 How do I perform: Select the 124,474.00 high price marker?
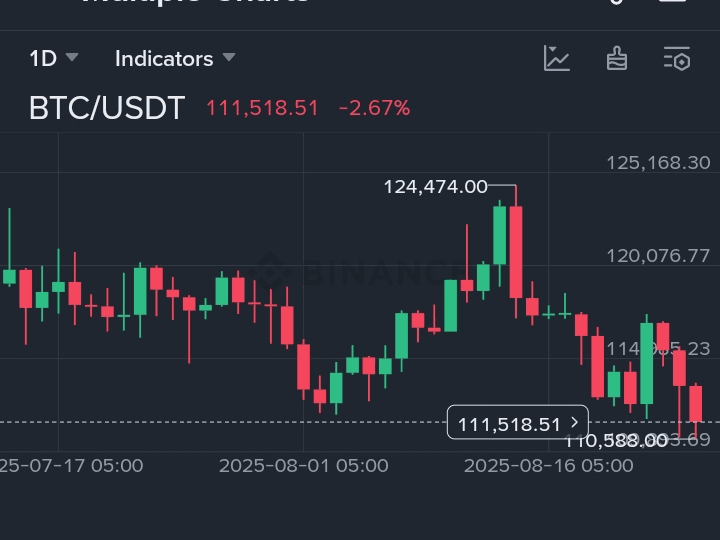tap(435, 187)
